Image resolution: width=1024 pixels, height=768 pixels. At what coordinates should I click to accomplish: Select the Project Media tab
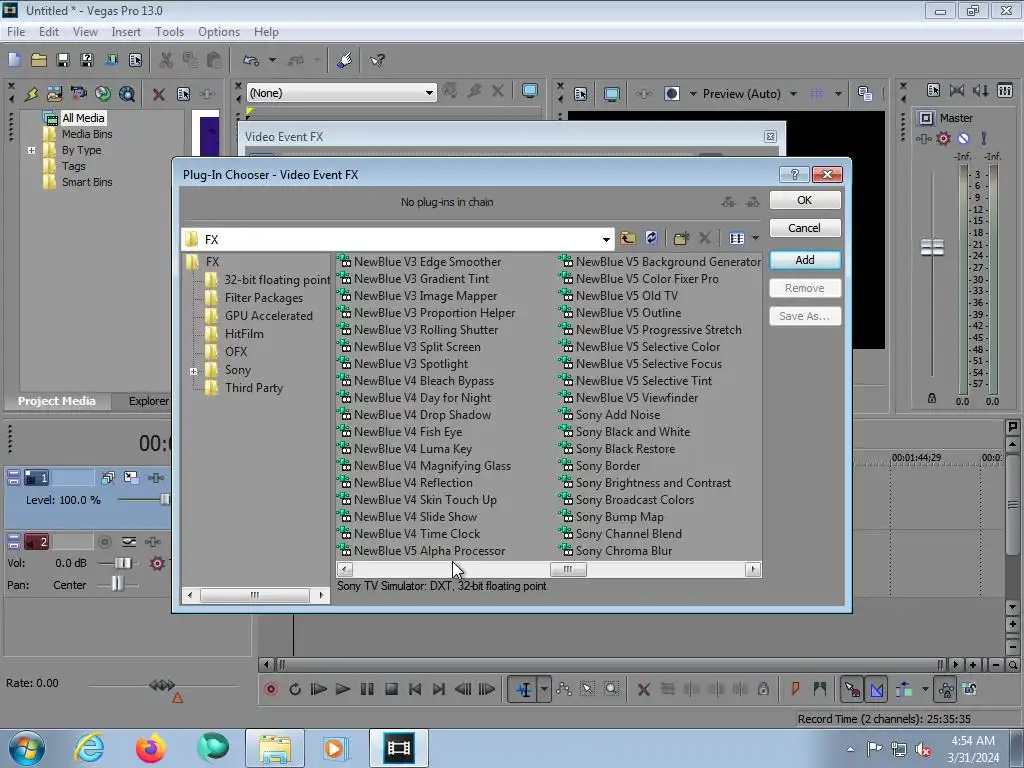point(57,401)
